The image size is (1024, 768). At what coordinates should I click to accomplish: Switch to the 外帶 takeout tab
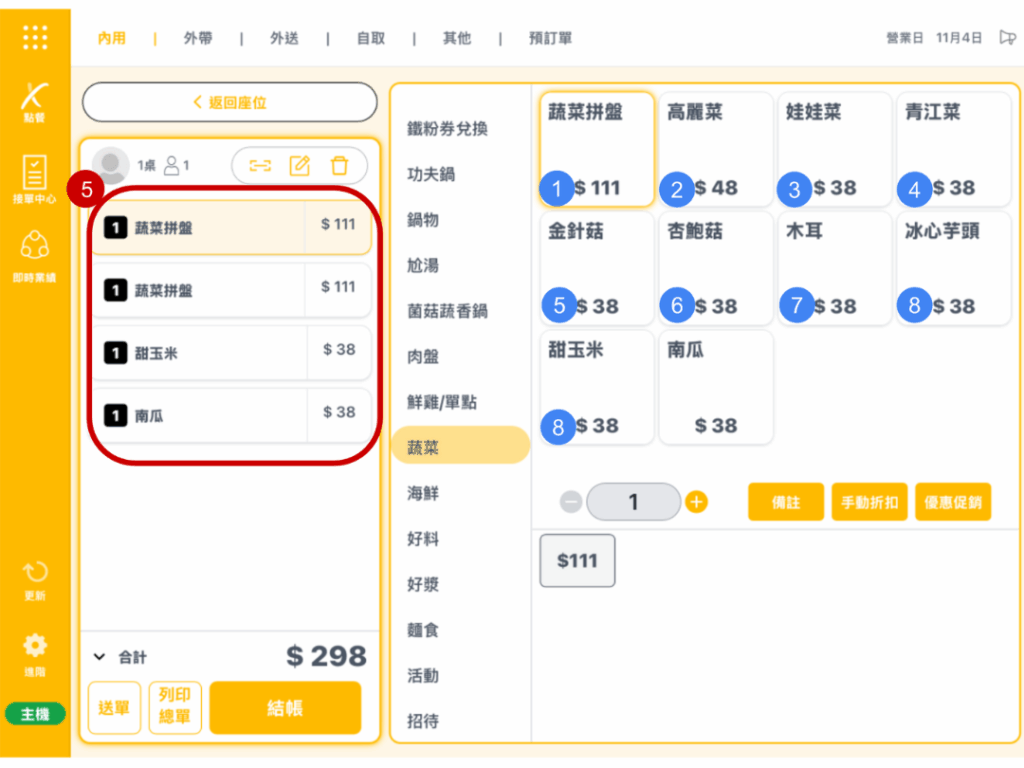(197, 38)
